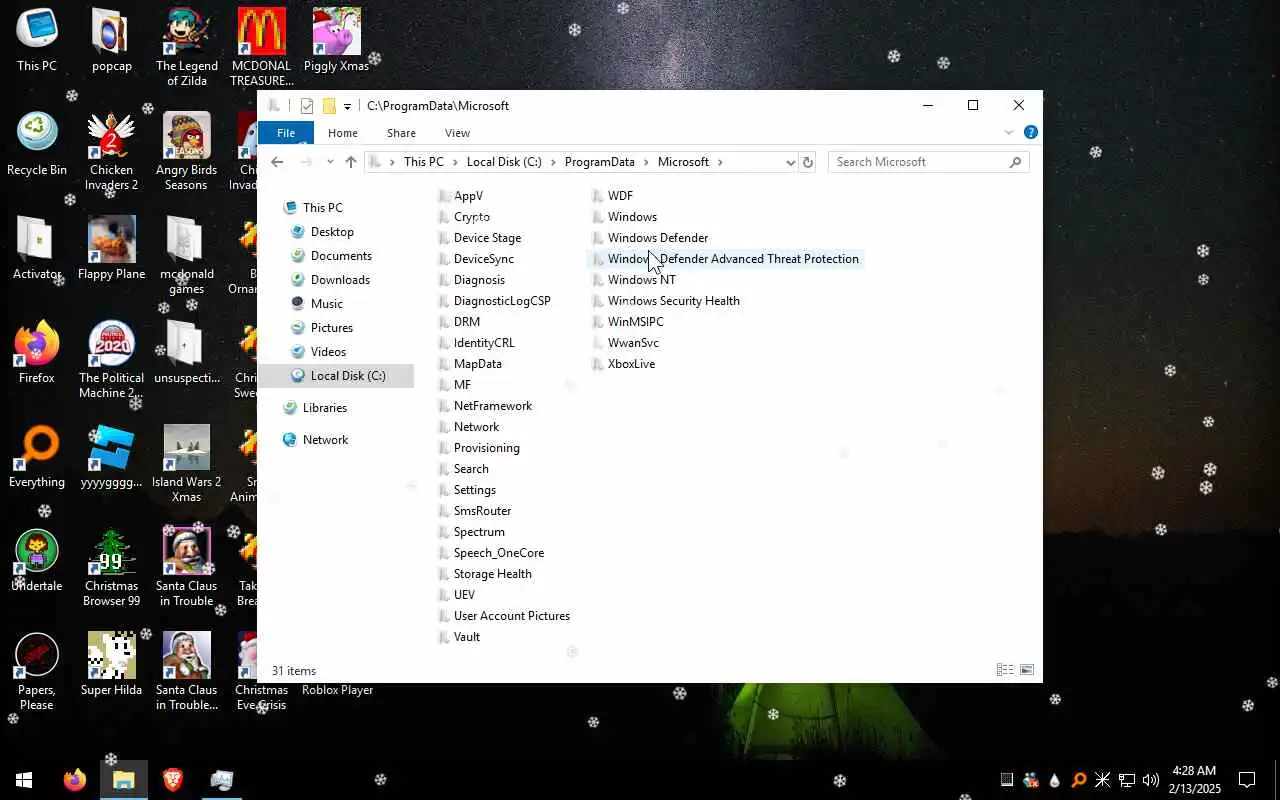Image resolution: width=1280 pixels, height=800 pixels.
Task: Open the address bar history dropdown
Action: point(790,162)
